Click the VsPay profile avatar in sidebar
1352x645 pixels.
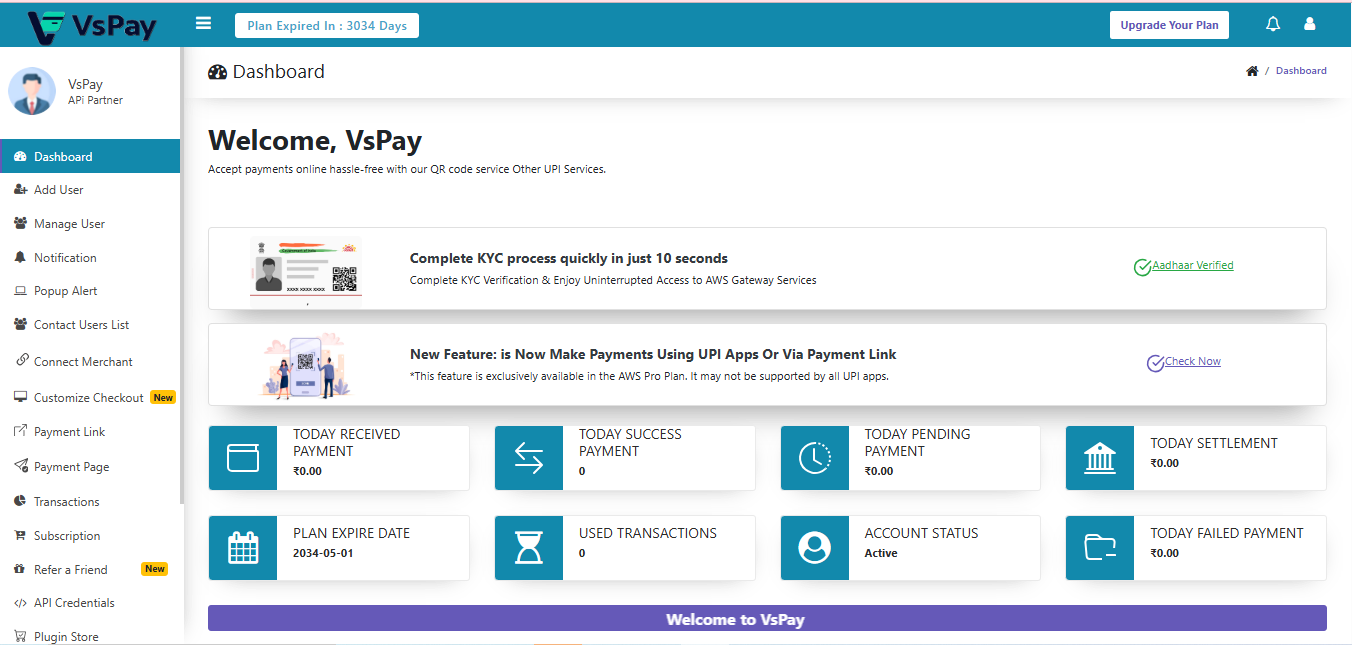coord(32,92)
